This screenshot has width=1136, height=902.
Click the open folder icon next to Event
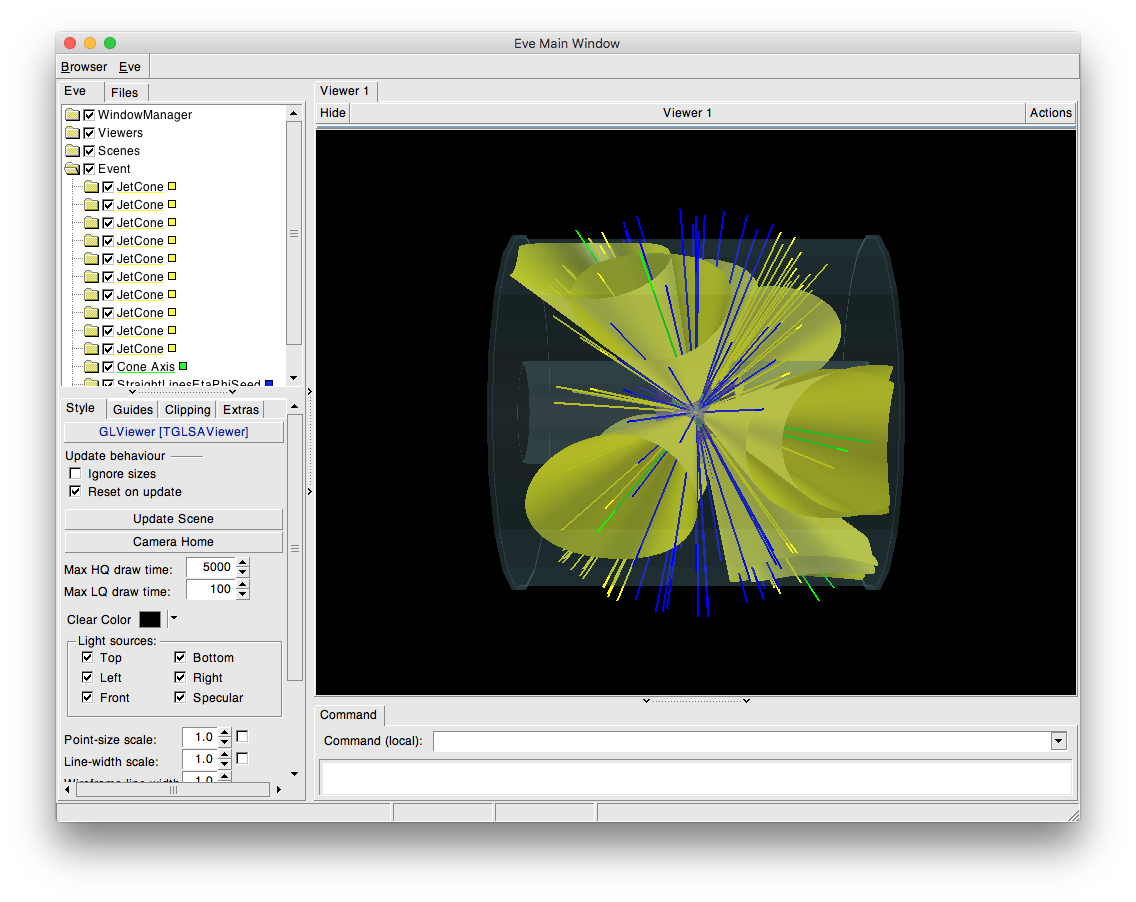pyautogui.click(x=72, y=169)
